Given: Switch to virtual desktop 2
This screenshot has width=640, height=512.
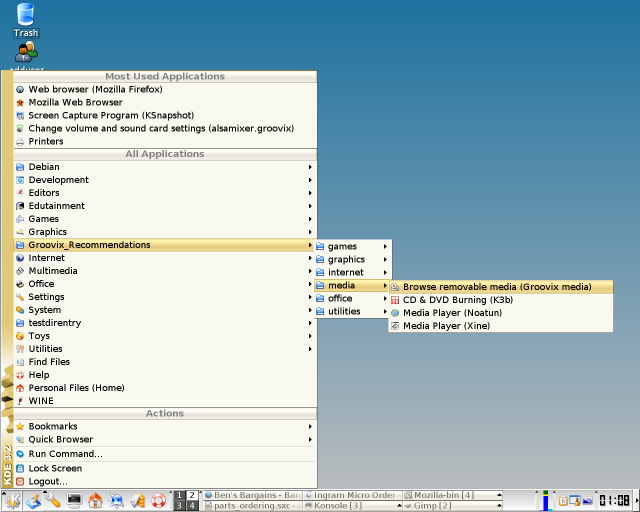Looking at the screenshot, I should 192,495.
